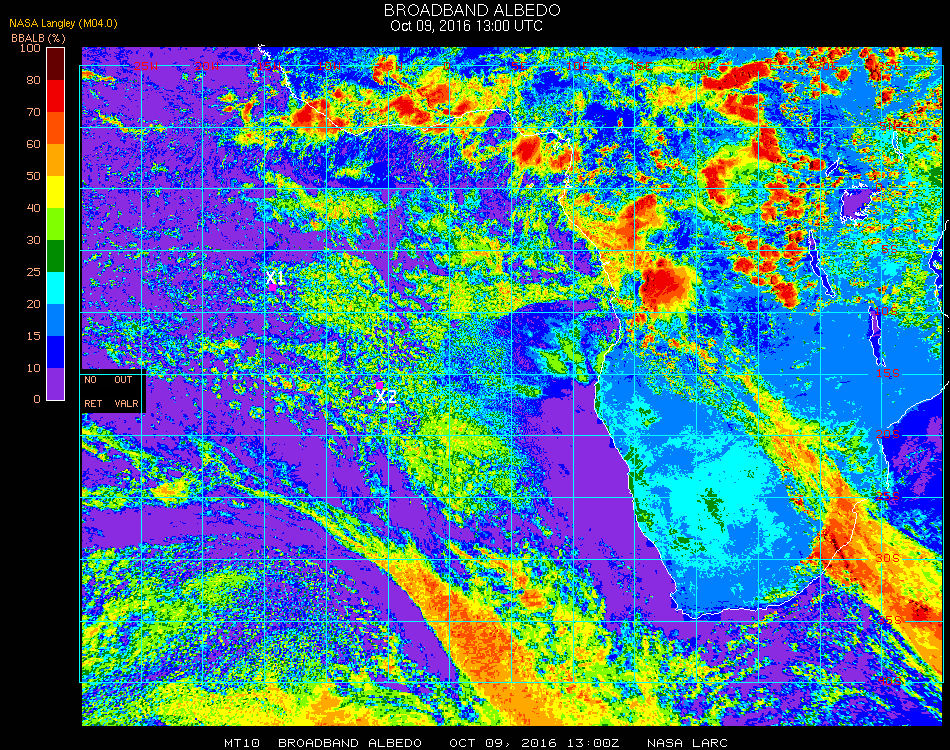This screenshot has width=950, height=750.
Task: Click the 'BROADBAND ALBEDO' title at top
Action: 472,10
